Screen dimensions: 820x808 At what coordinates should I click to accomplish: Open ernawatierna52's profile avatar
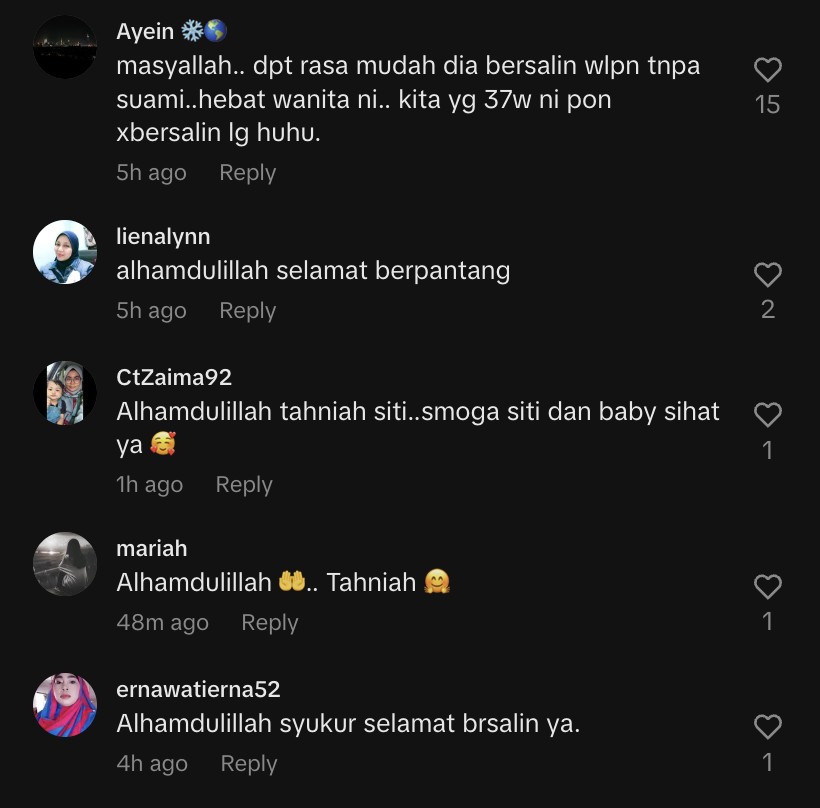coord(65,705)
